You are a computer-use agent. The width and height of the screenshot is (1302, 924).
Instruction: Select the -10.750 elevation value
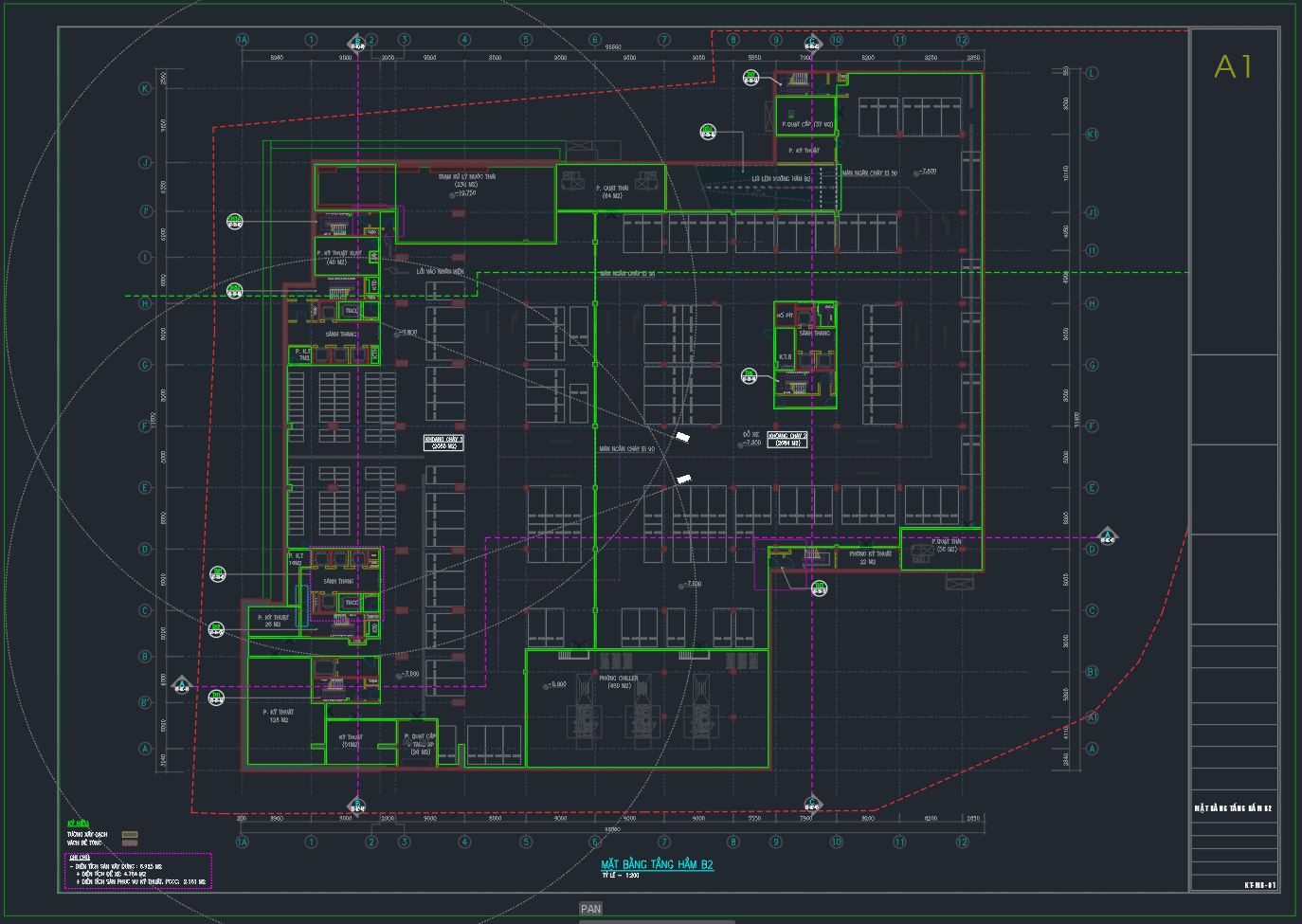(465, 192)
